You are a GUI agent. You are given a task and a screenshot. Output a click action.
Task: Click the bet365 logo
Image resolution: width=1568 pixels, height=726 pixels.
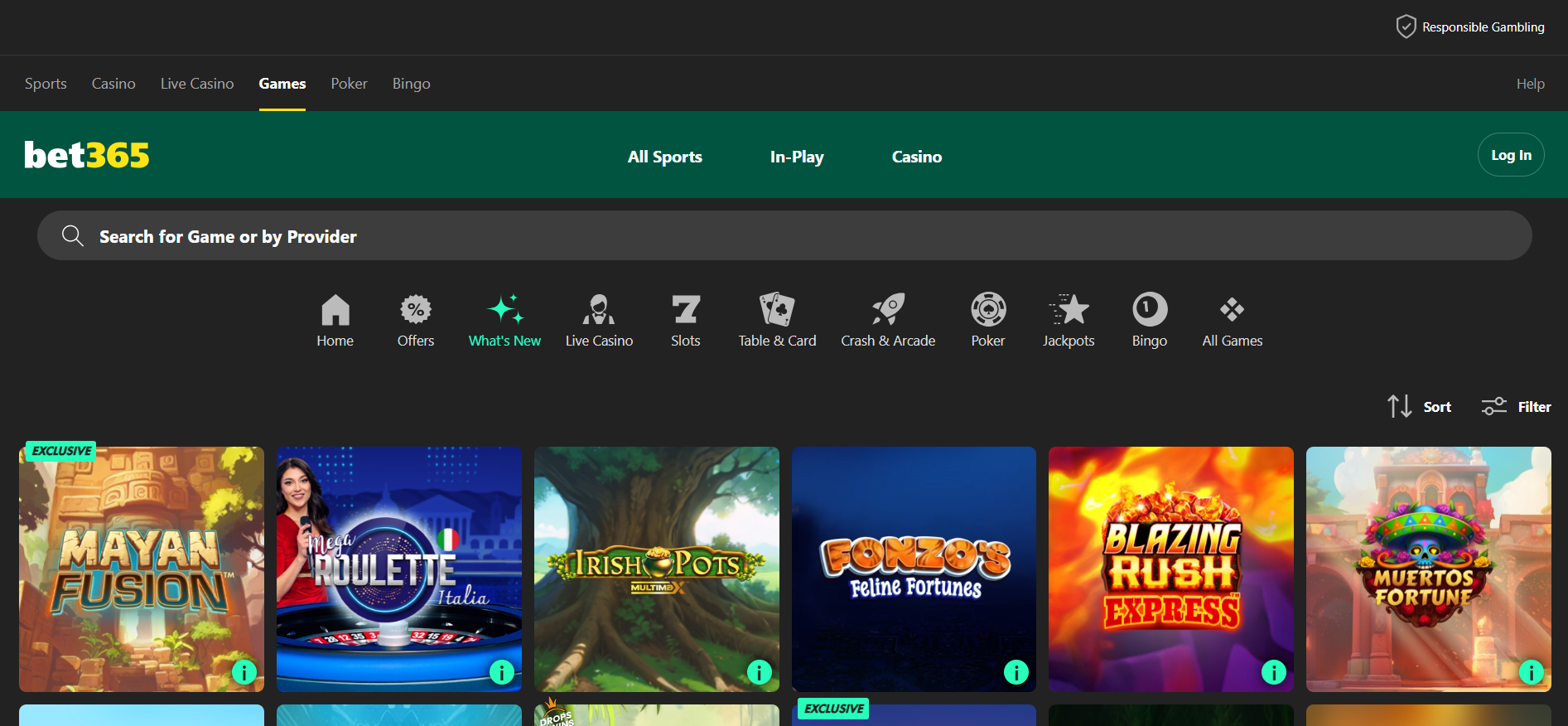[87, 155]
